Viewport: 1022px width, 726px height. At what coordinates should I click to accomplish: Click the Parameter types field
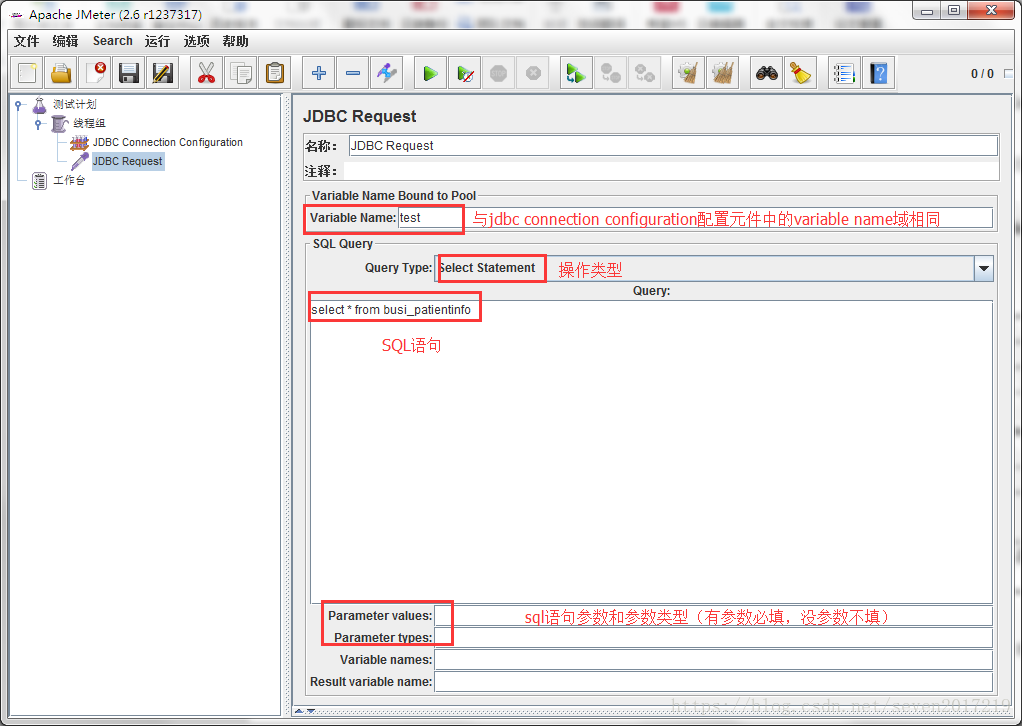[713, 637]
